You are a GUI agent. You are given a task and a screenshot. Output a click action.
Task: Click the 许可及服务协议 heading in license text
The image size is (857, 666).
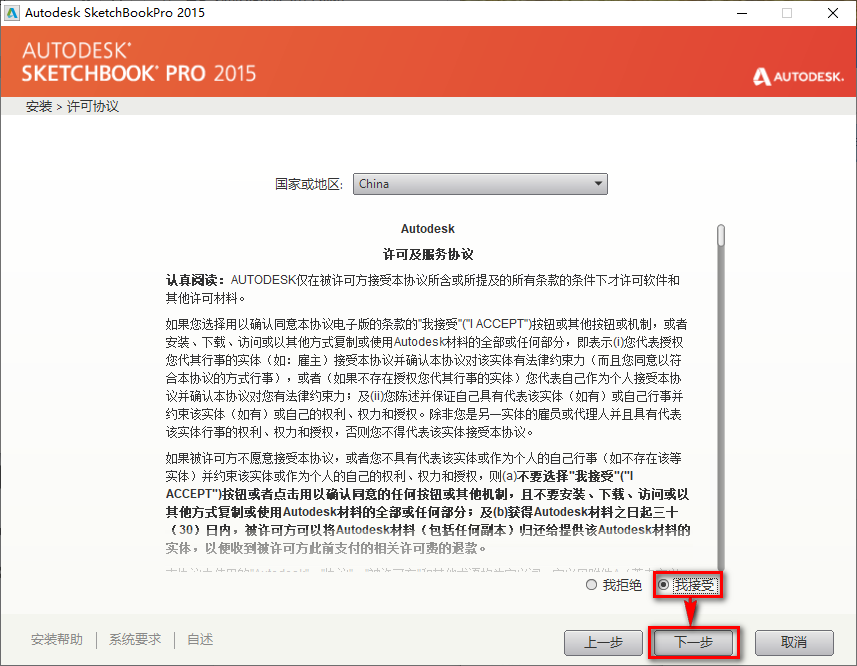428,254
